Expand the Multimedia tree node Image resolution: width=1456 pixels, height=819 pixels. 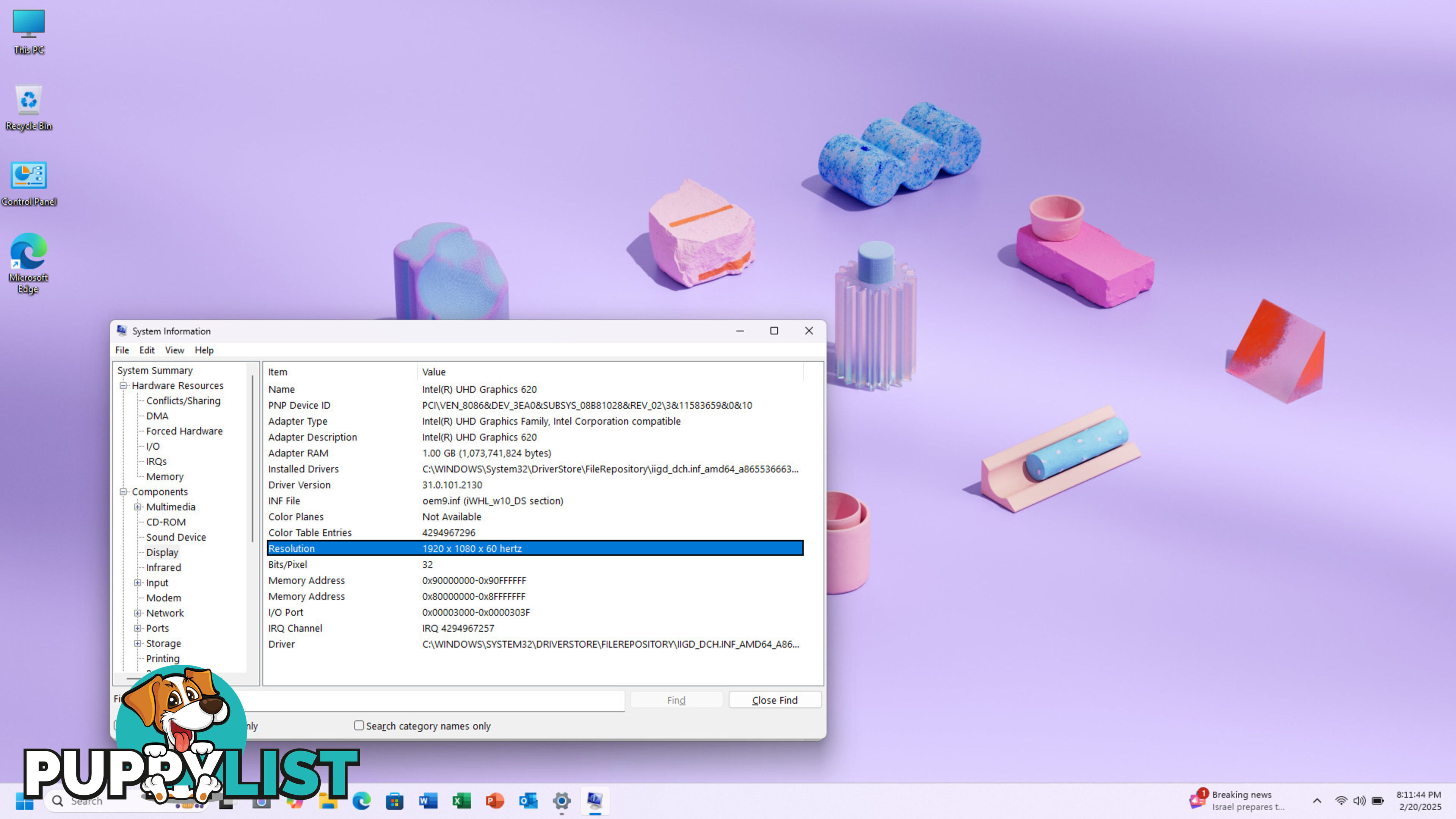(137, 507)
